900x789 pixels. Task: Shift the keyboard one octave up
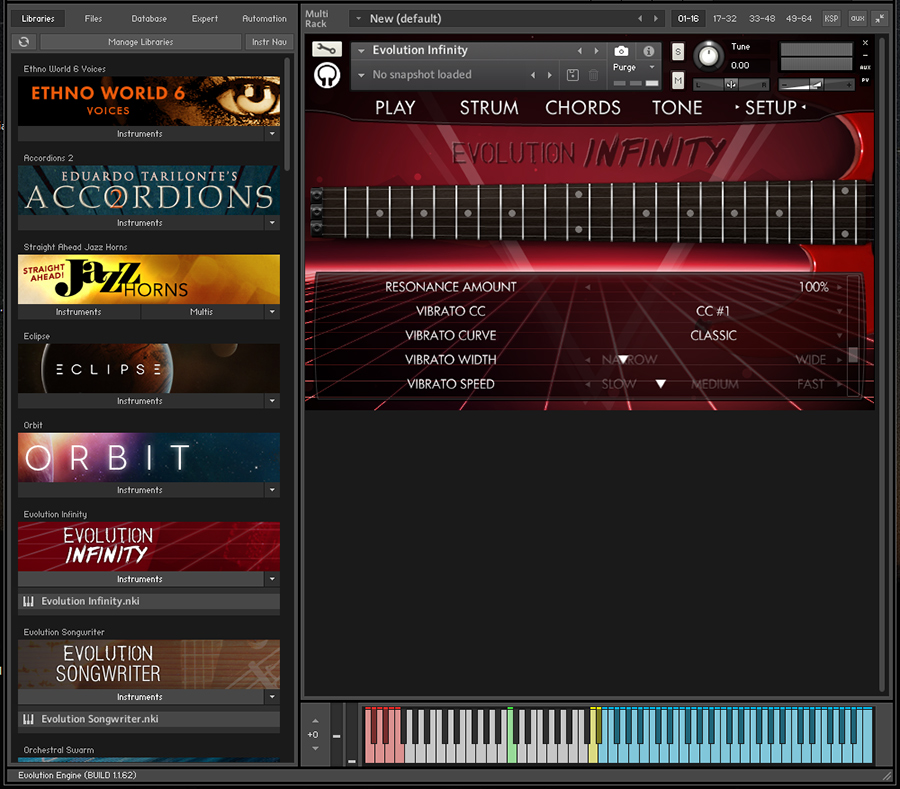click(315, 721)
